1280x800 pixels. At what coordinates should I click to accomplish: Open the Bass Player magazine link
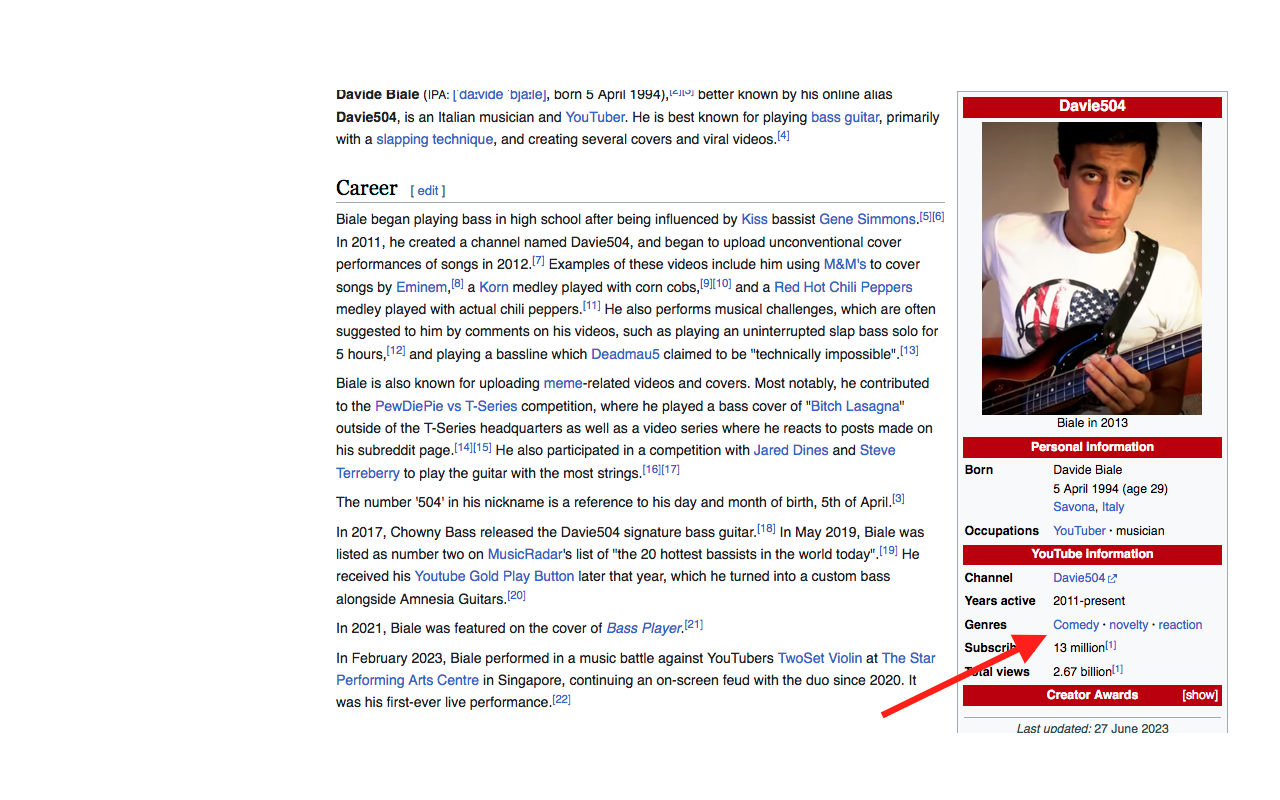pyautogui.click(x=644, y=628)
